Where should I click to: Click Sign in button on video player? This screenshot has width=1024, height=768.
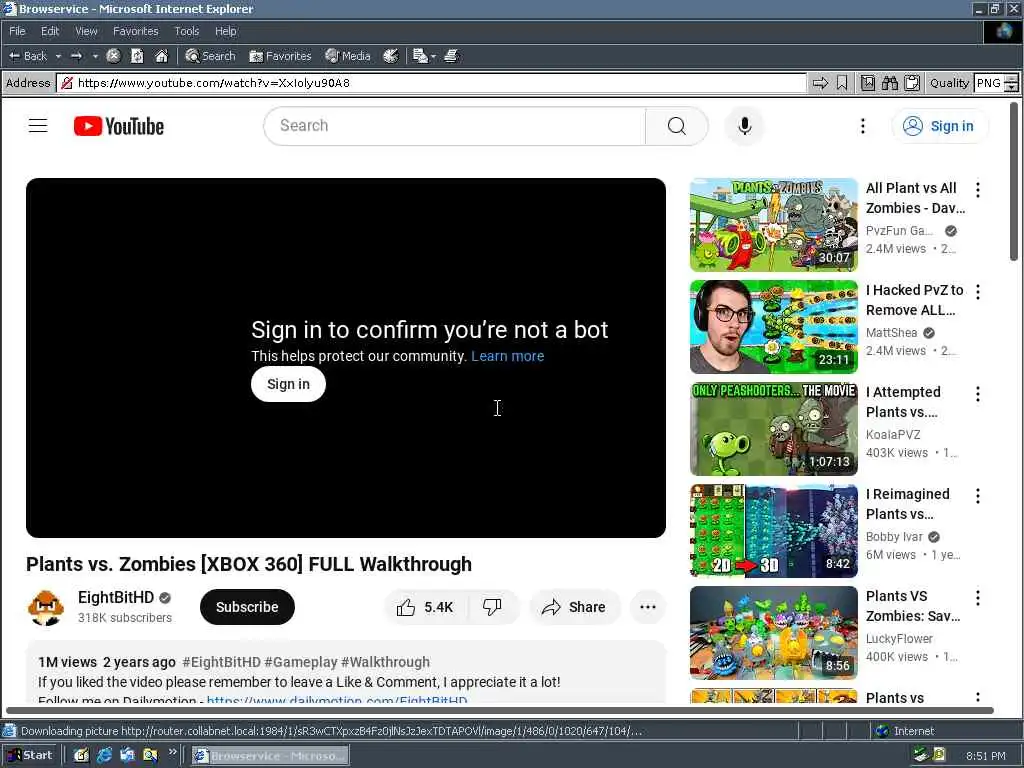[x=288, y=384]
